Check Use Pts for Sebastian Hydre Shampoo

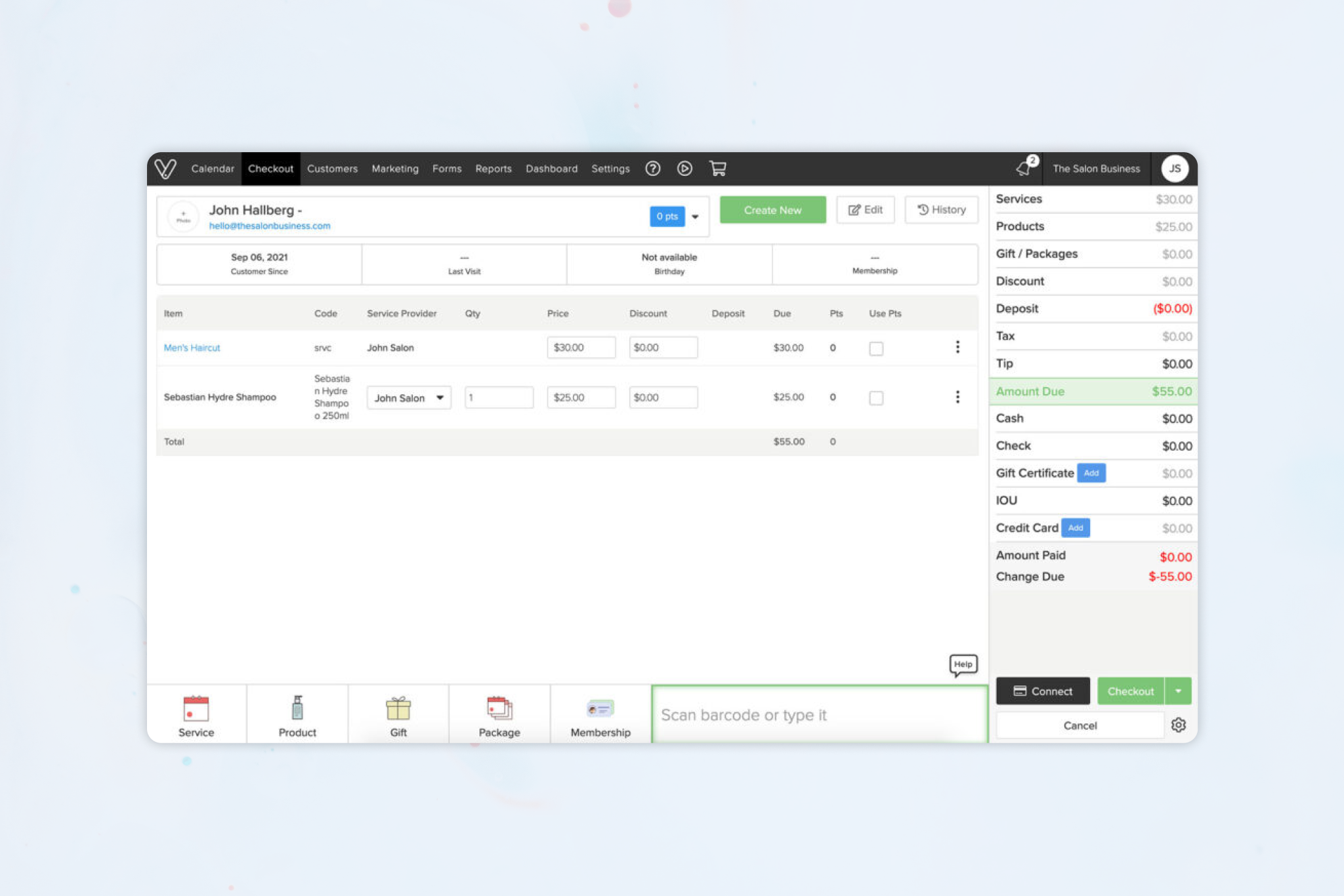point(876,397)
